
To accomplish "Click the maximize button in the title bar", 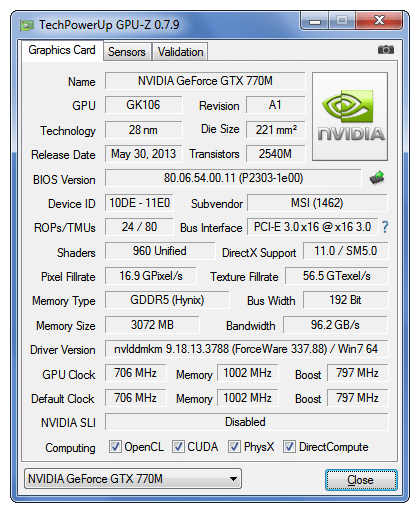I will tap(342, 21).
